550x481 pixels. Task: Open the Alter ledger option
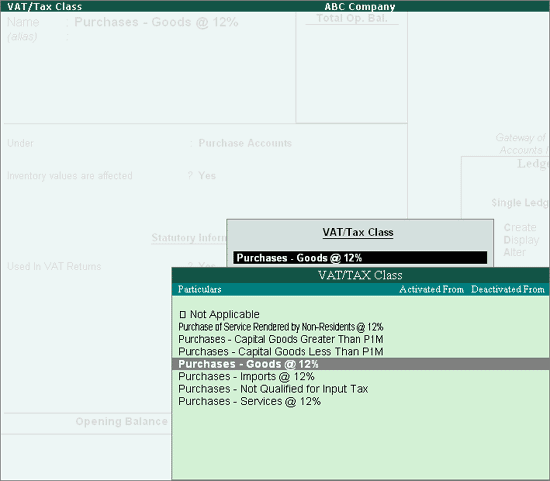(x=515, y=252)
